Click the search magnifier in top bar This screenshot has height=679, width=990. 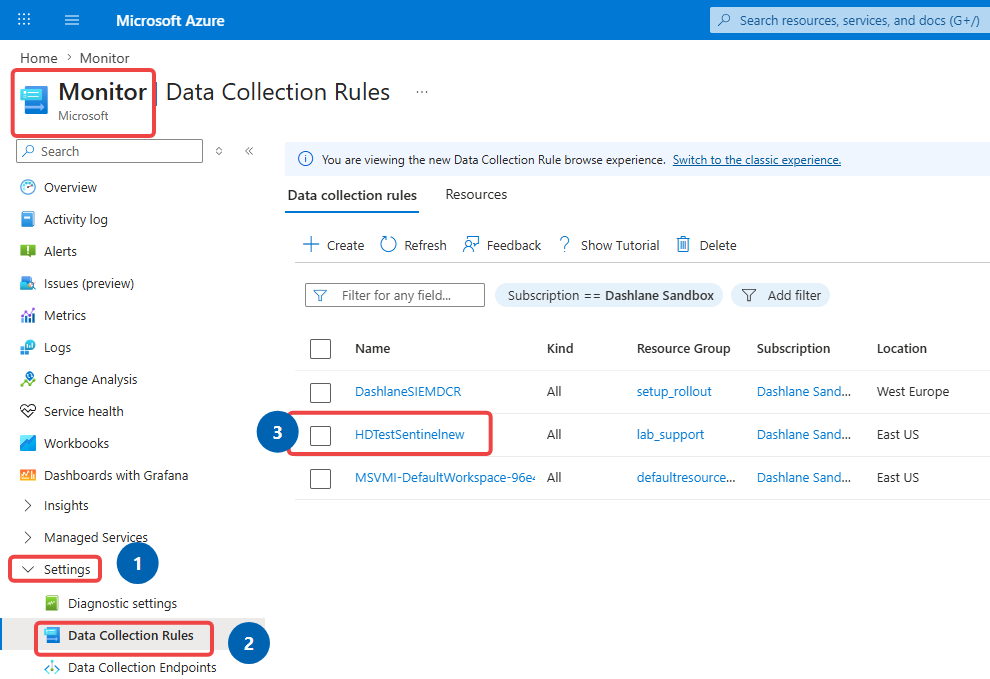click(725, 20)
